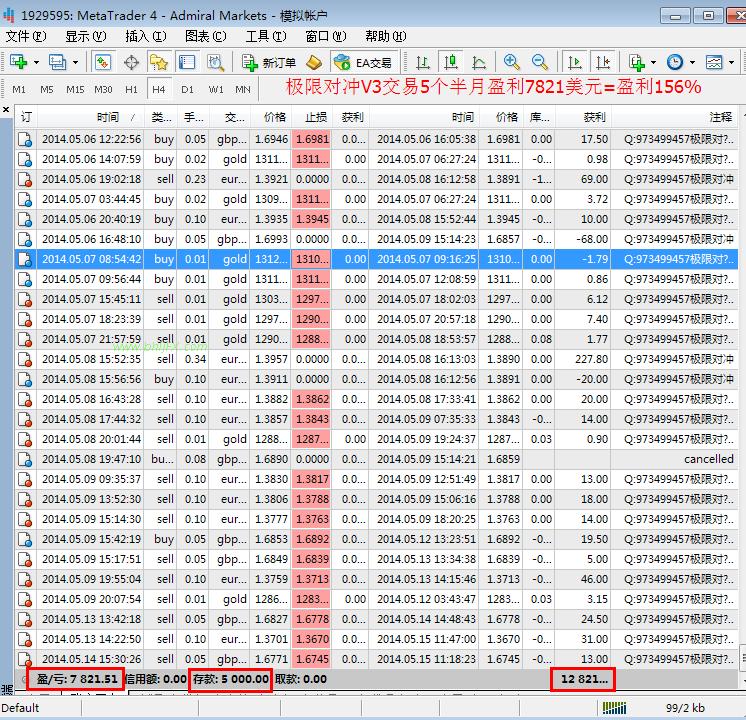Viewport: 746px width, 720px height.
Task: Open the Strategy Tester icon
Action: tap(215, 62)
